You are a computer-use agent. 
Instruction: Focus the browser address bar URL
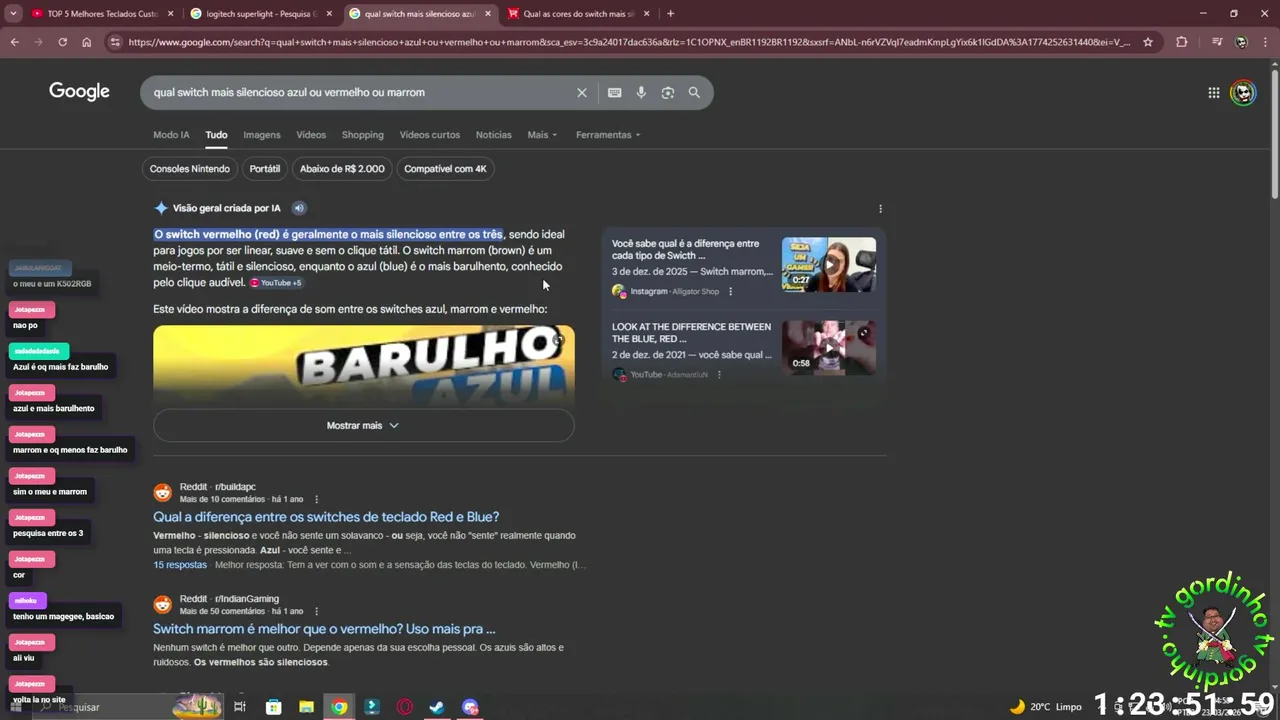(629, 42)
